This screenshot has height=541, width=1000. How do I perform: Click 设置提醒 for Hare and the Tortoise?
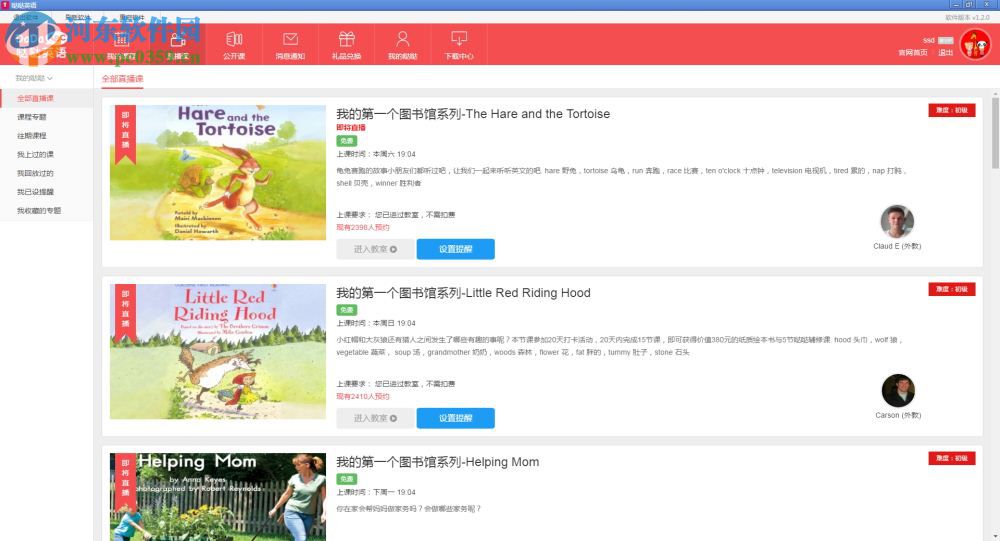455,249
